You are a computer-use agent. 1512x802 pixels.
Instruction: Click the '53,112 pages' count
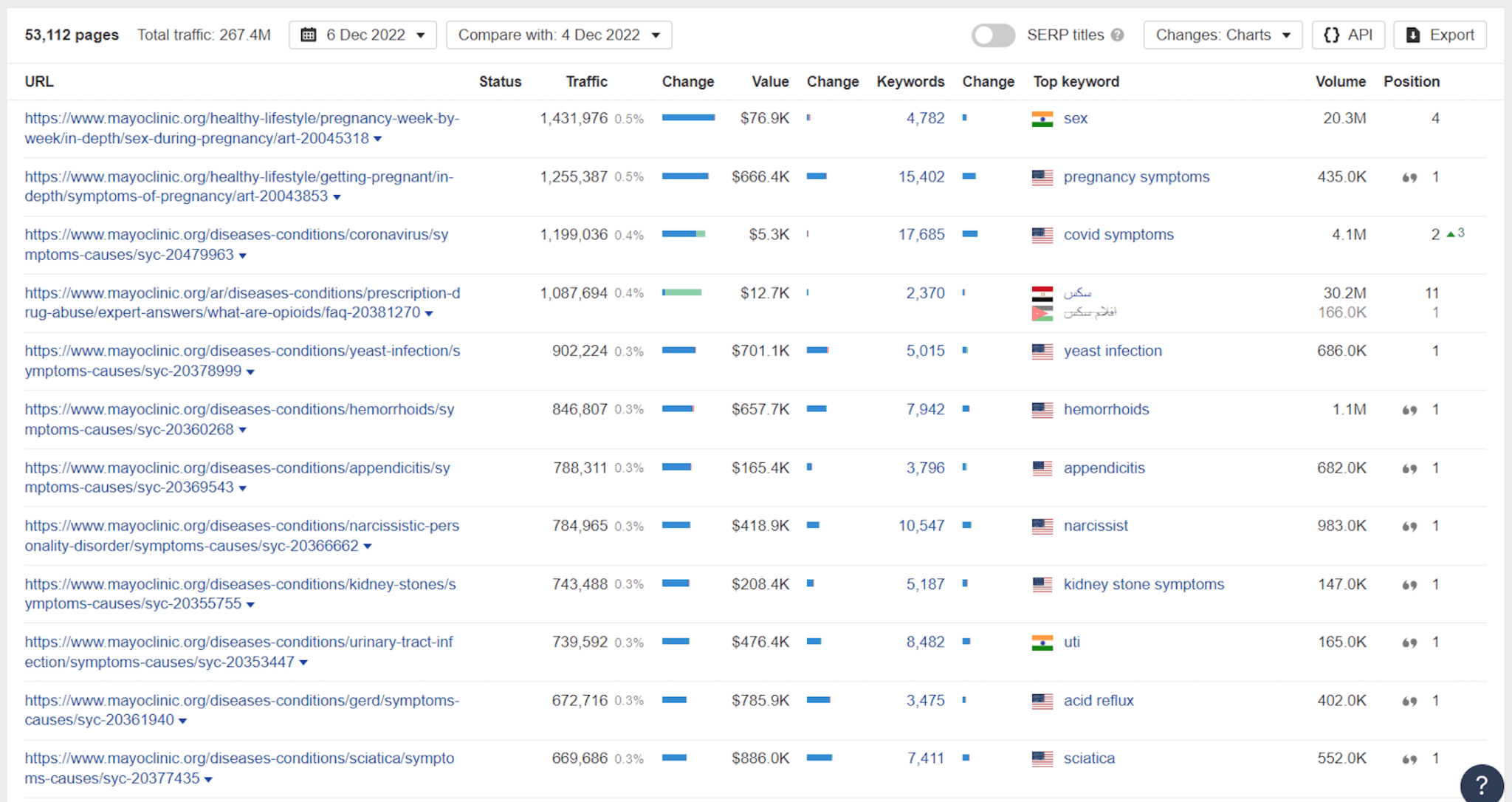(72, 35)
